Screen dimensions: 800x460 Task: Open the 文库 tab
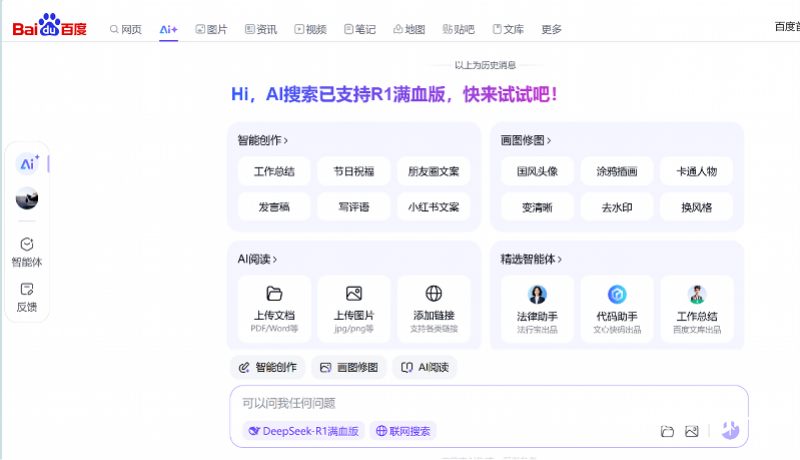click(508, 30)
